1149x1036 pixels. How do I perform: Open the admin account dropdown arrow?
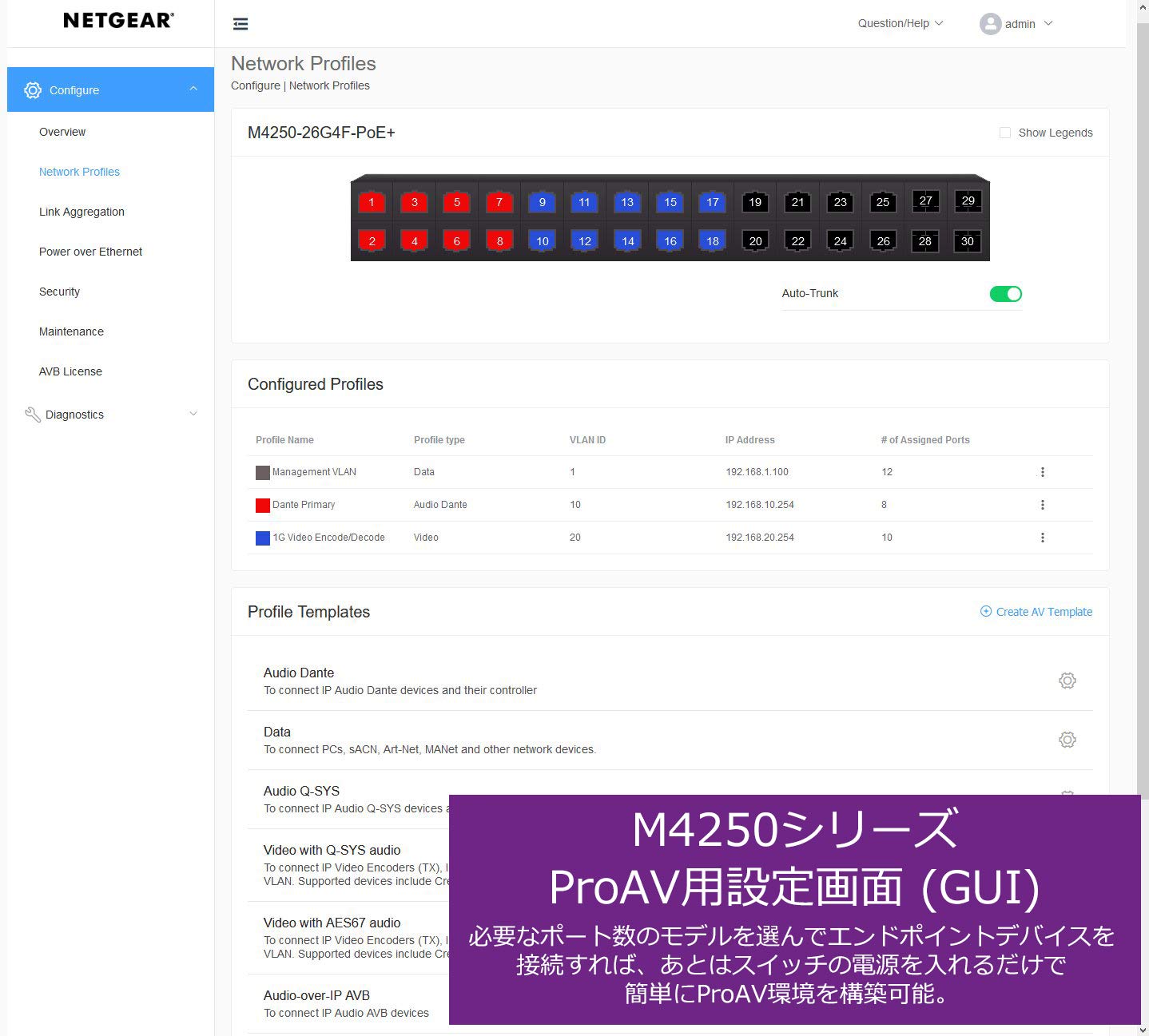pyautogui.click(x=1048, y=23)
